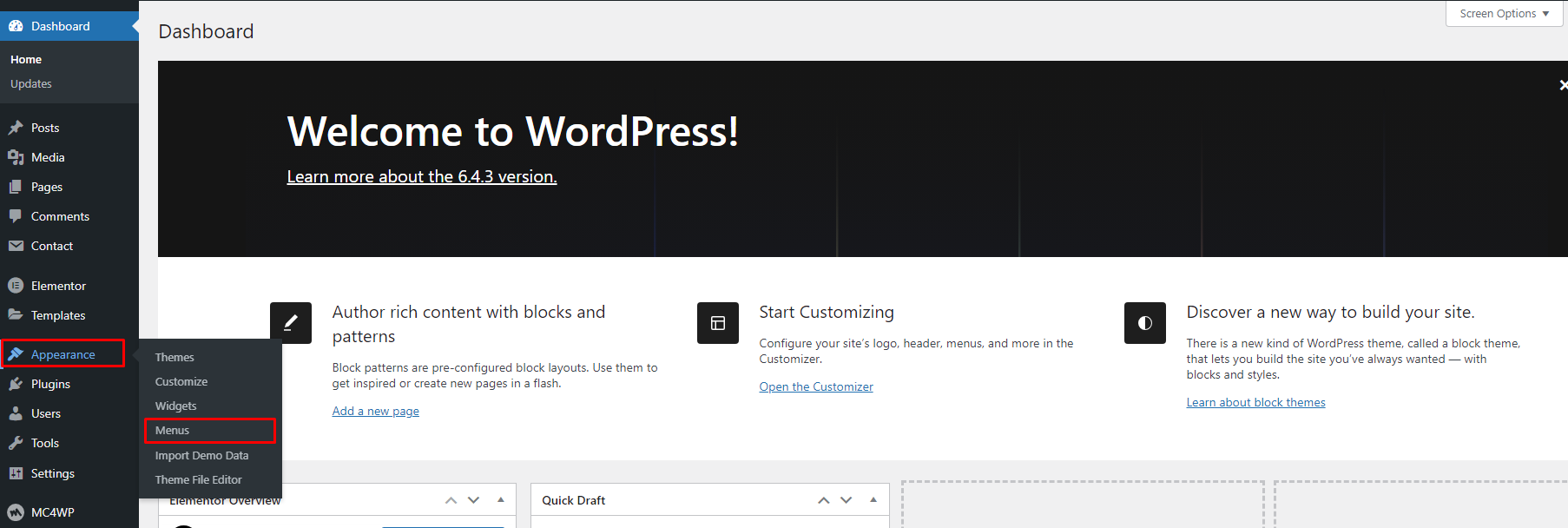1568x528 pixels.
Task: Click 'Start Customizing' heading
Action: (x=827, y=312)
